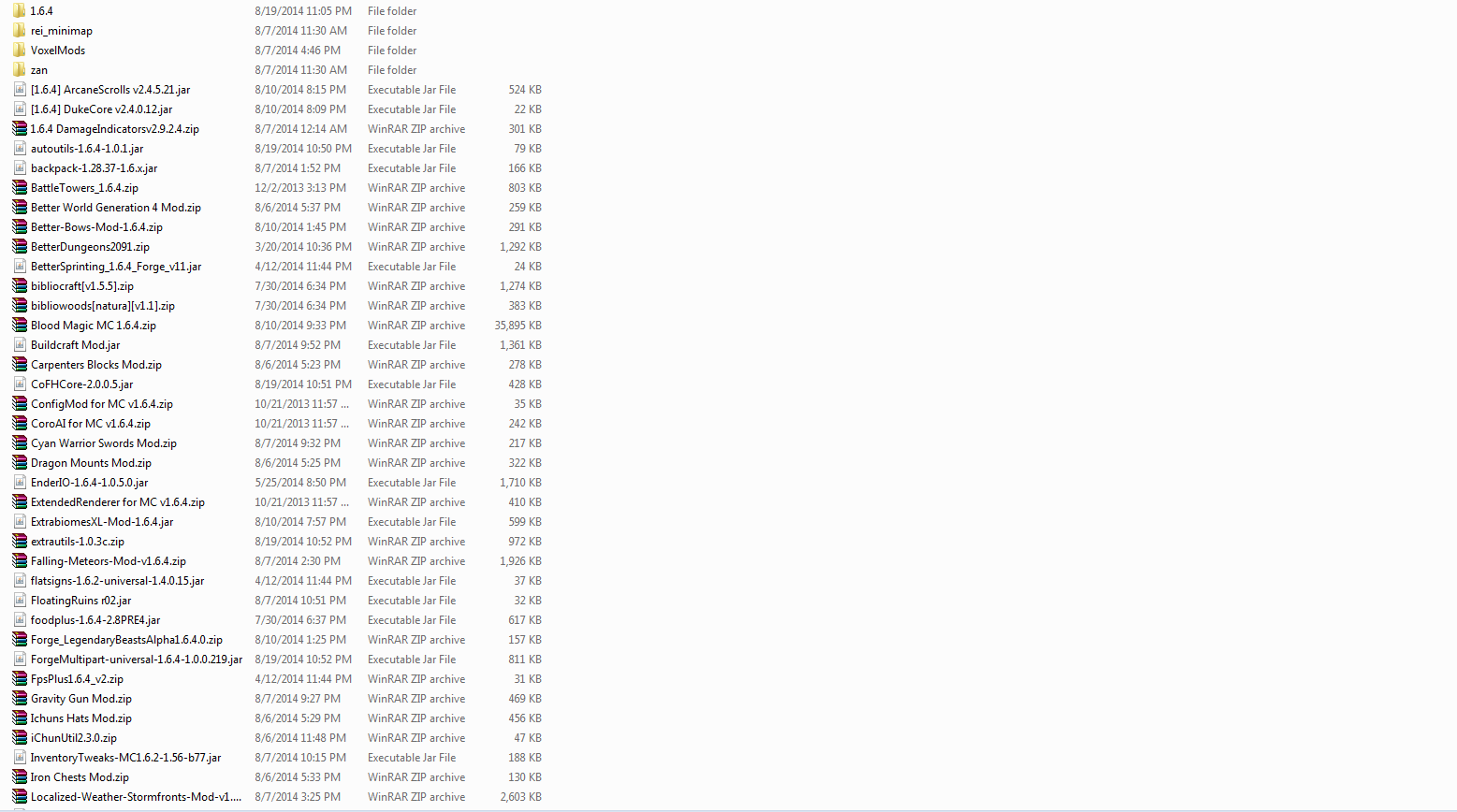The width and height of the screenshot is (1457, 812).
Task: Click the 2,603 KB size value
Action: click(521, 797)
